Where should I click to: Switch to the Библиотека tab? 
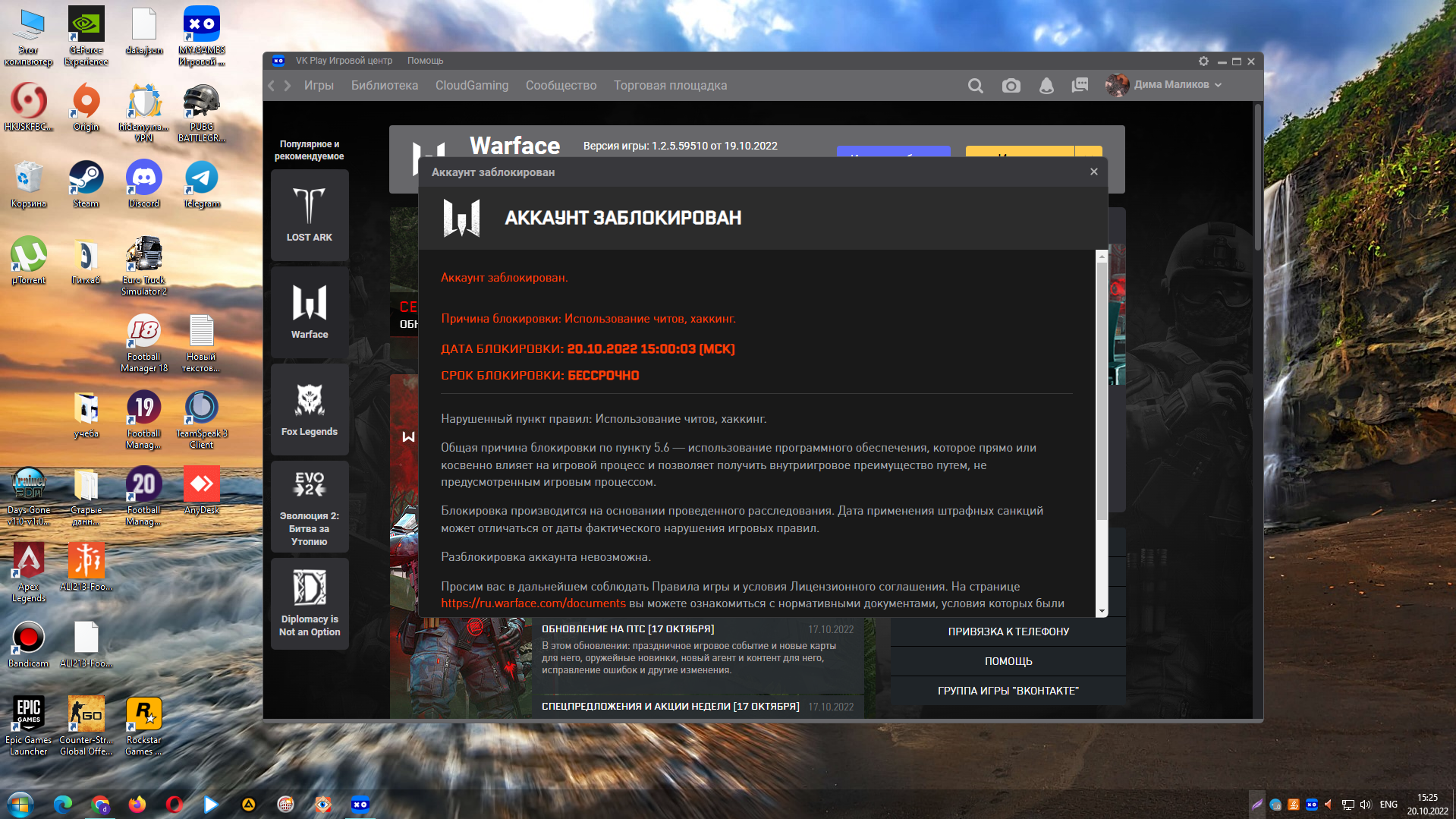coord(385,86)
